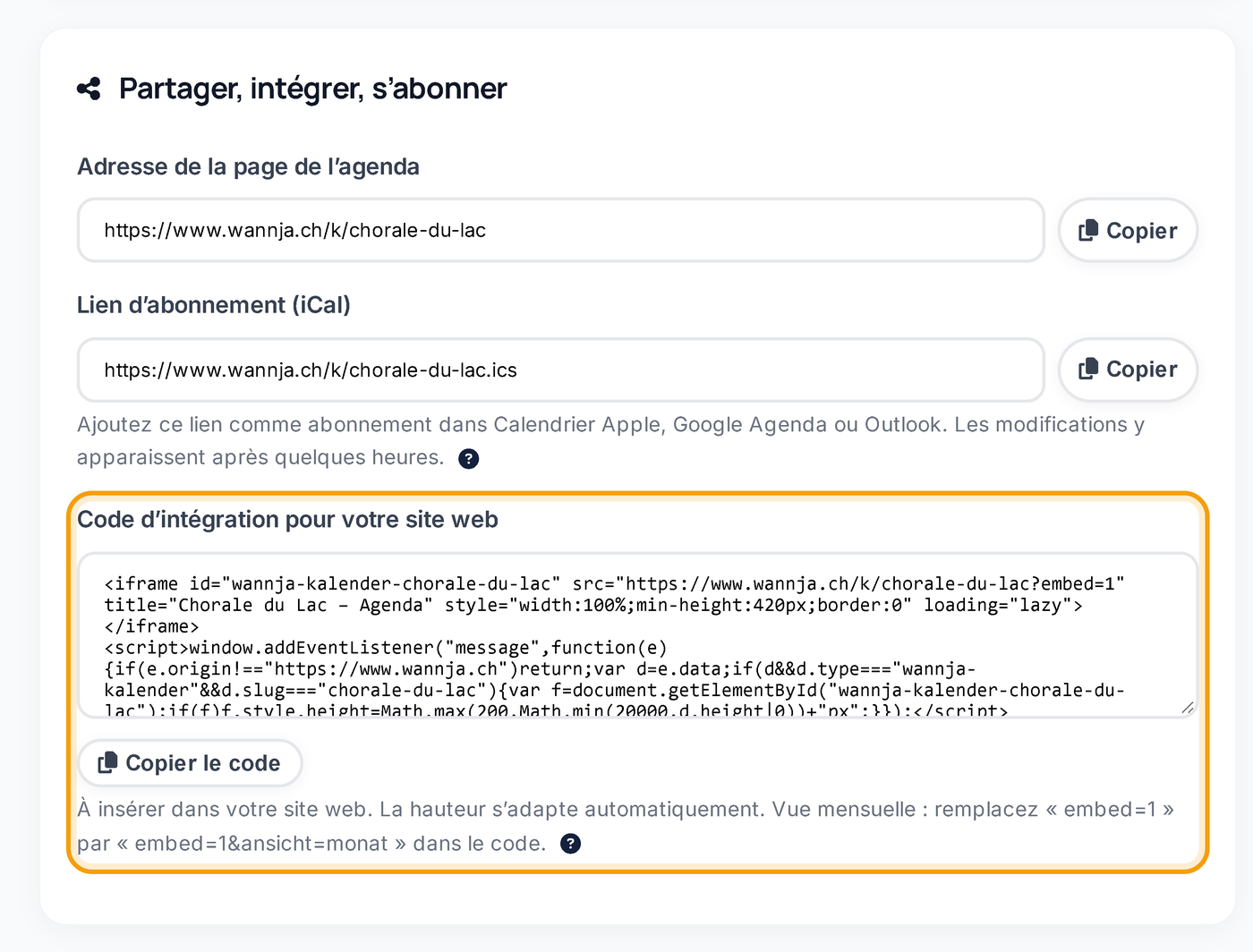
Task: Click the Copier le code button
Action: pos(190,763)
